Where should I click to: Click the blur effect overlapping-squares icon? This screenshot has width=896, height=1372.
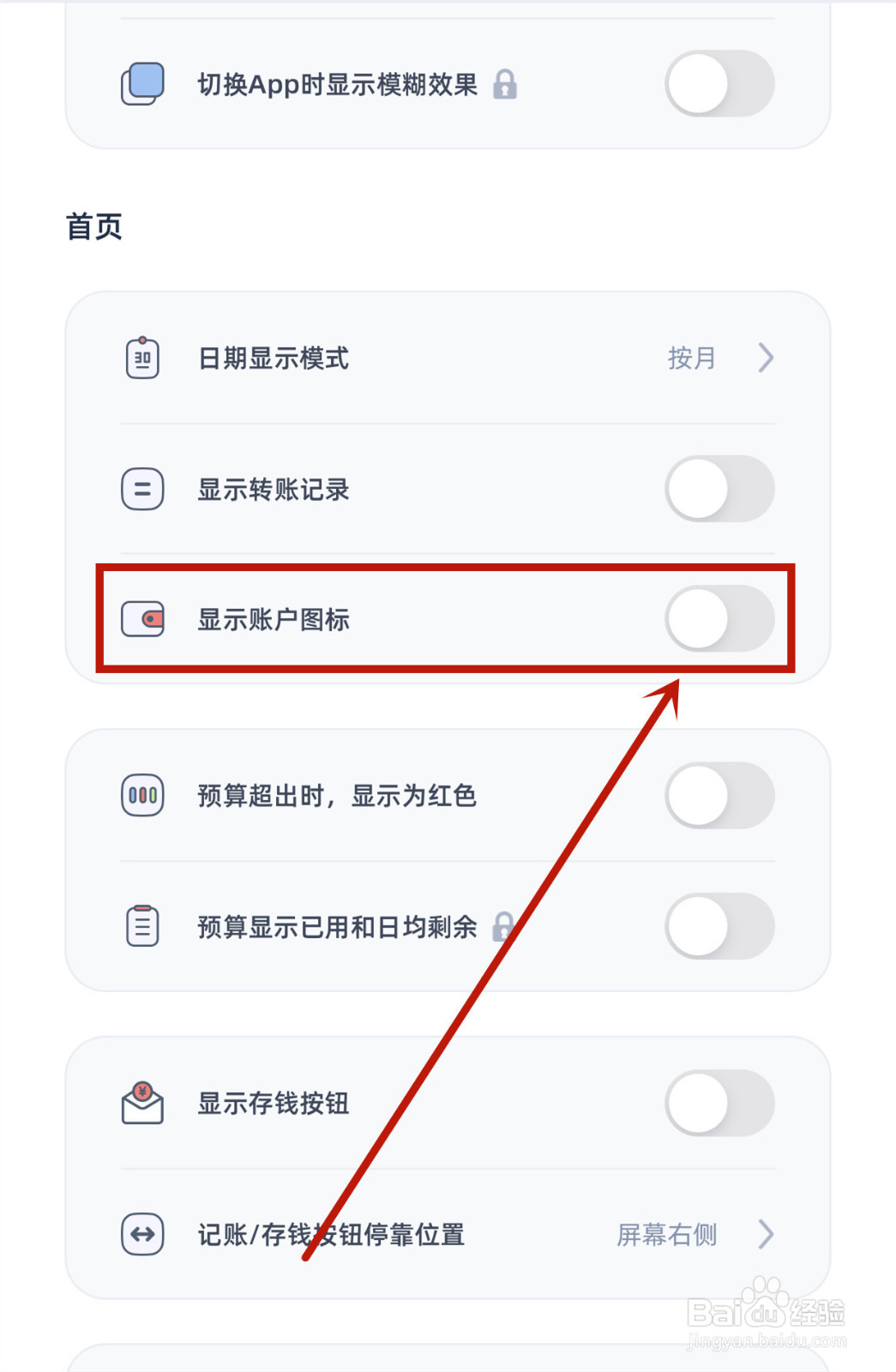[142, 84]
